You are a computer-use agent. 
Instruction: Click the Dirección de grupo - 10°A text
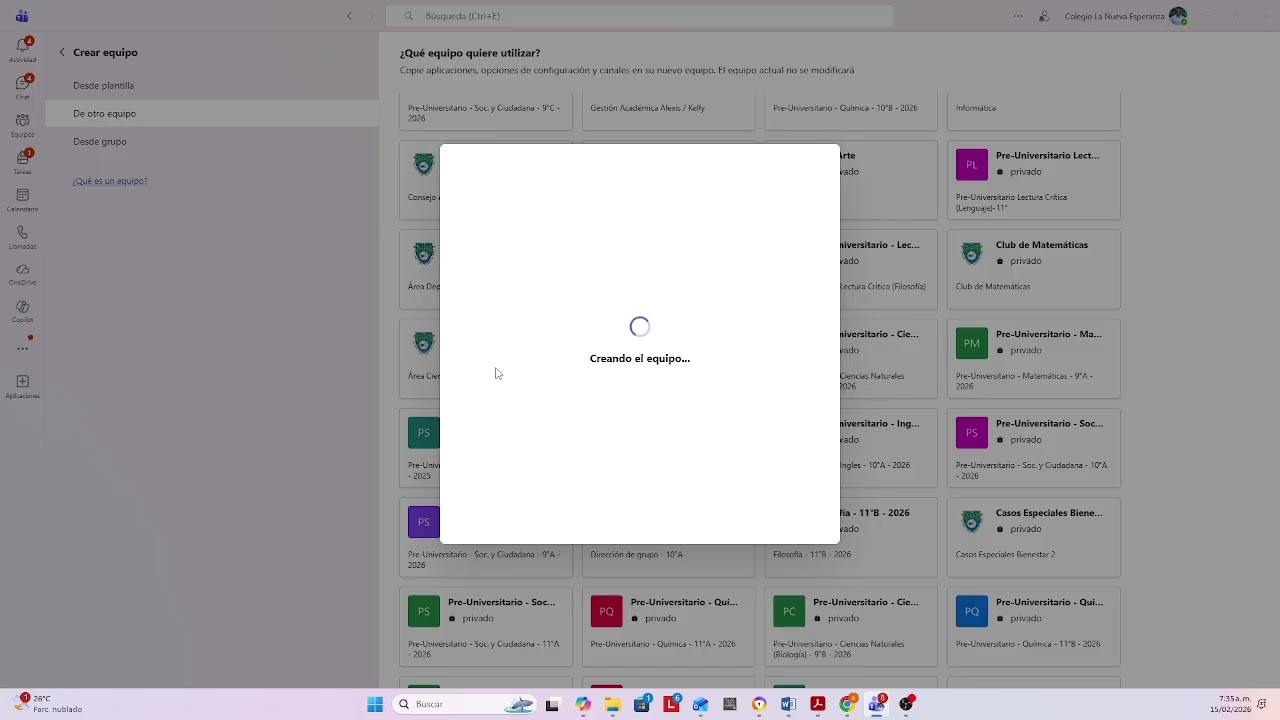(x=637, y=555)
